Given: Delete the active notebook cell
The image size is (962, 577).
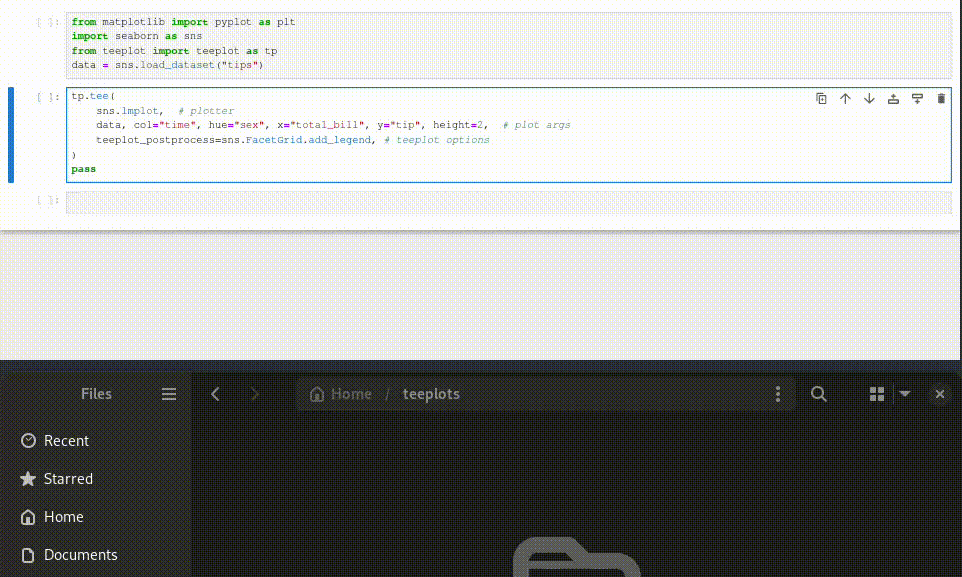Looking at the screenshot, I should [x=941, y=98].
